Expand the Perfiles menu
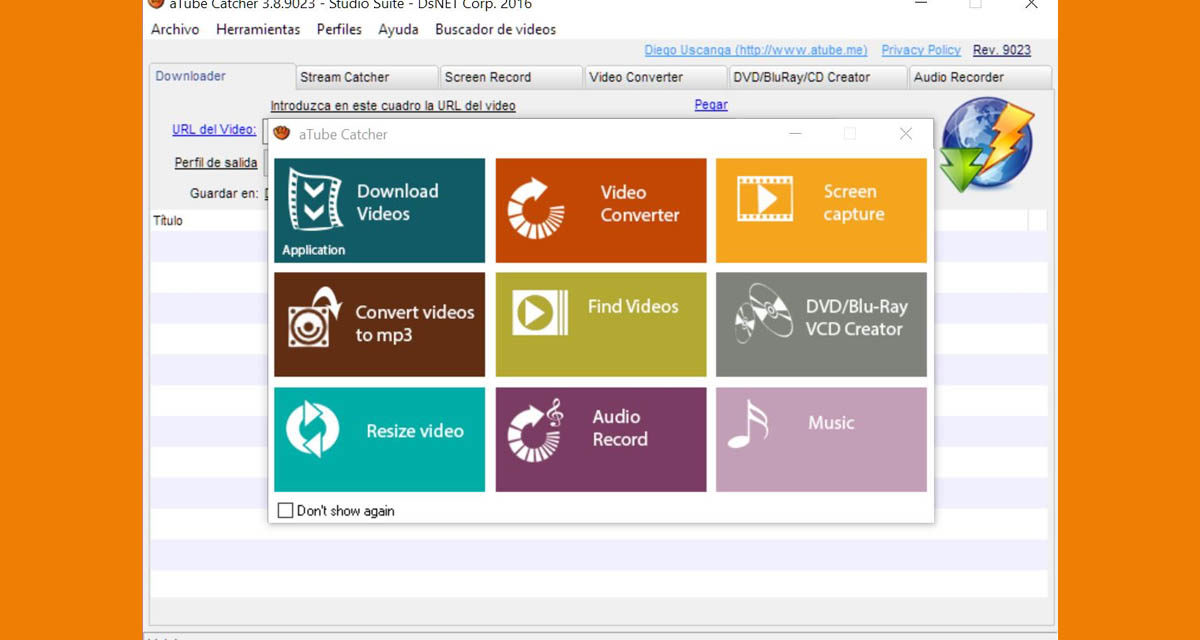This screenshot has width=1200, height=640. [339, 30]
